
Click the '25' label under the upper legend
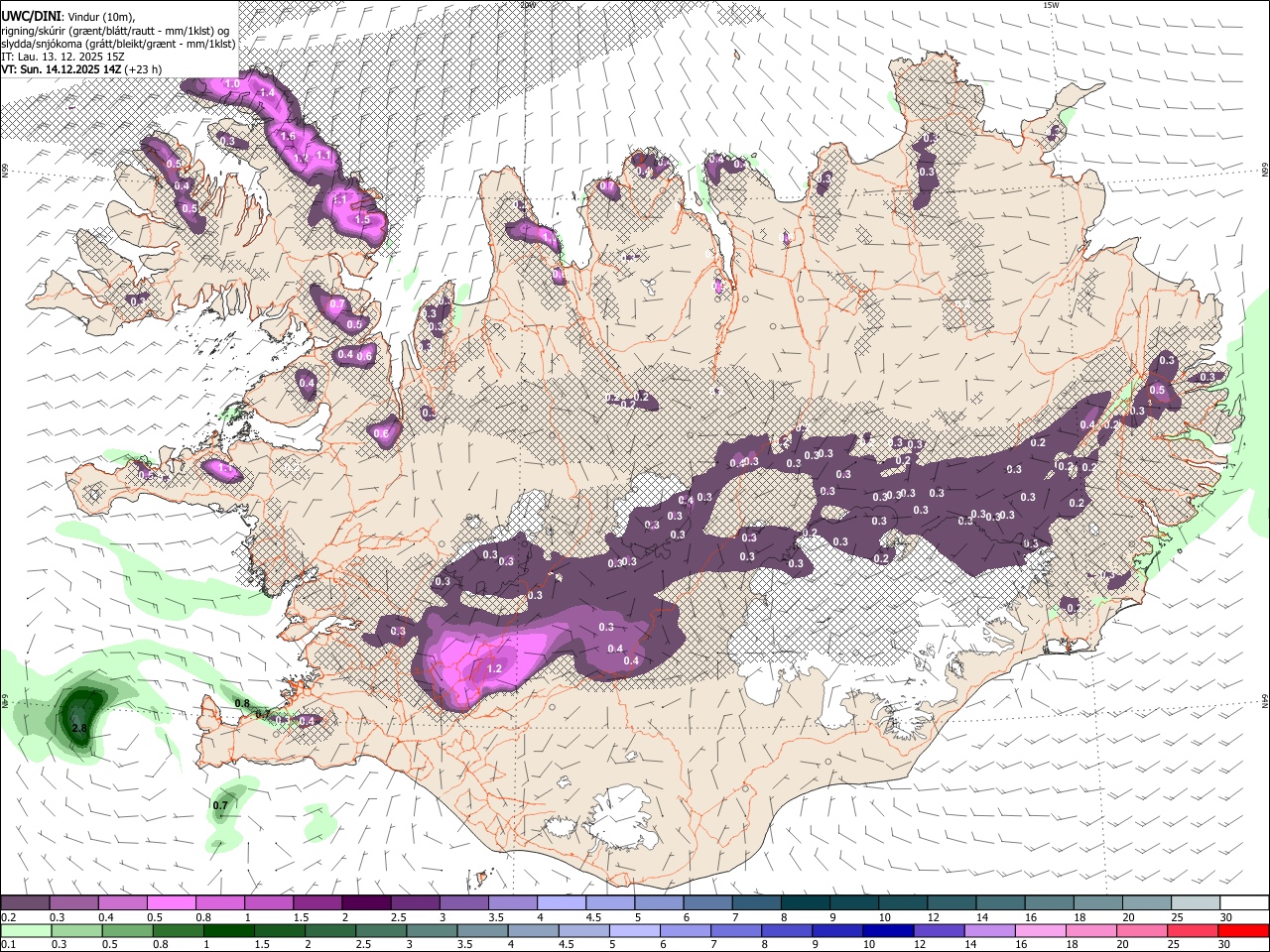click(1177, 917)
